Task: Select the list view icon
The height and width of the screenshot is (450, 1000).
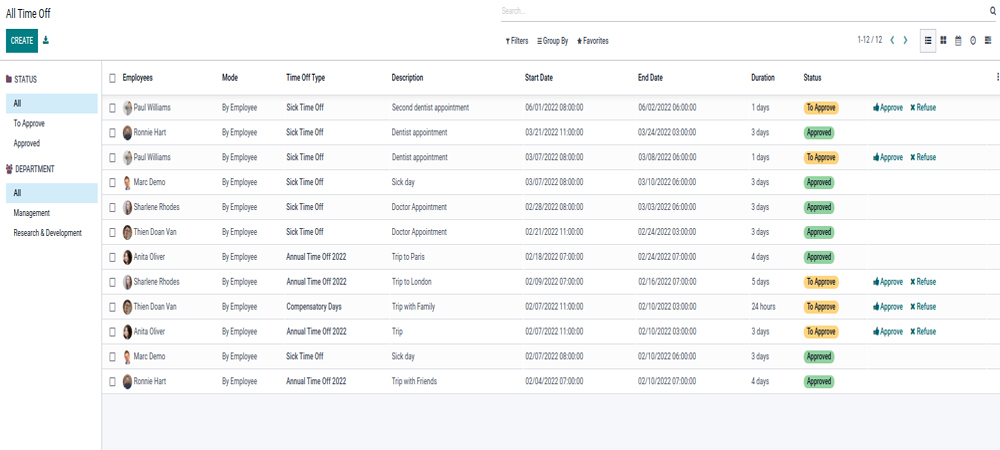Action: click(x=928, y=40)
